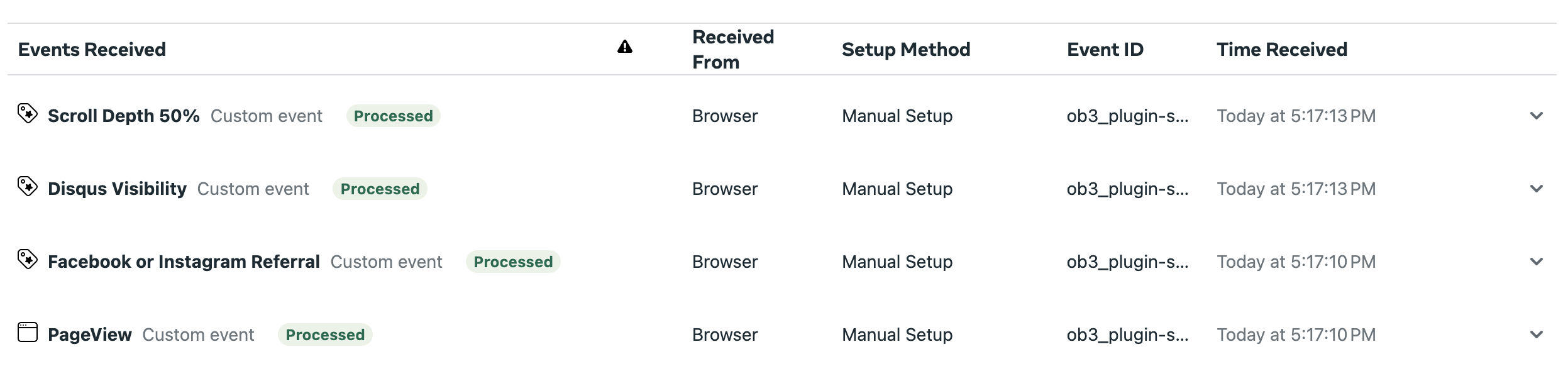Viewport: 1568px width, 376px height.
Task: Click the Processed badge on Disqus Visibility
Action: [x=380, y=189]
